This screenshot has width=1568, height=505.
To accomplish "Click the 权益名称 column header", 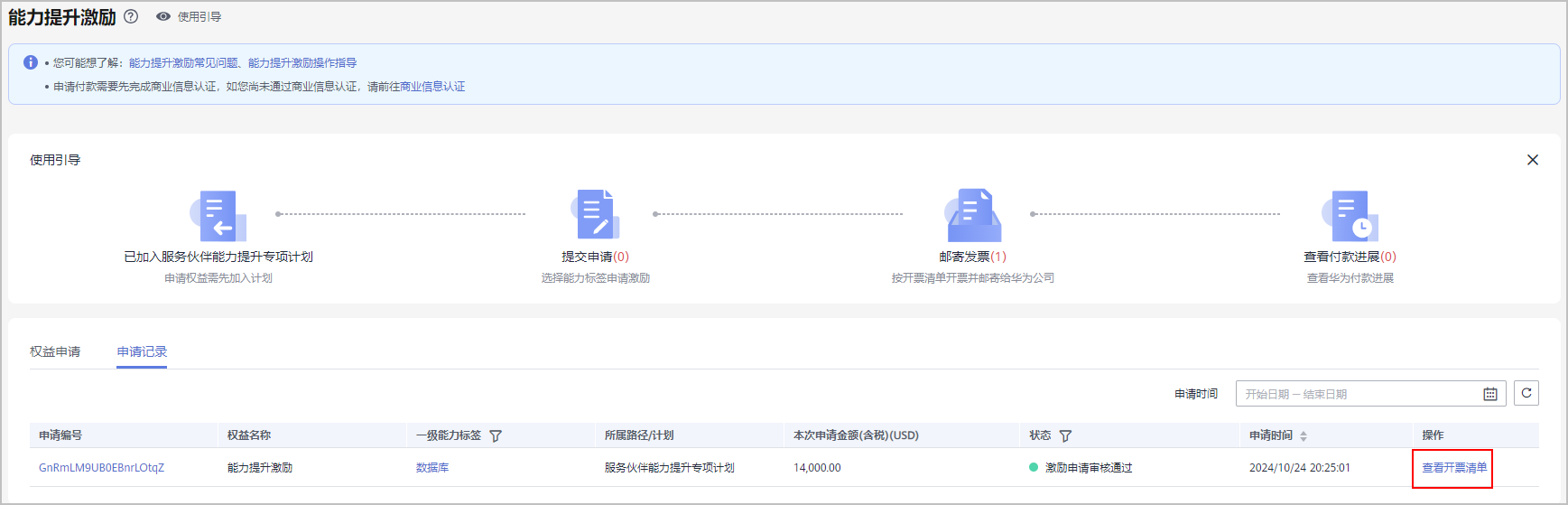I will coord(249,435).
